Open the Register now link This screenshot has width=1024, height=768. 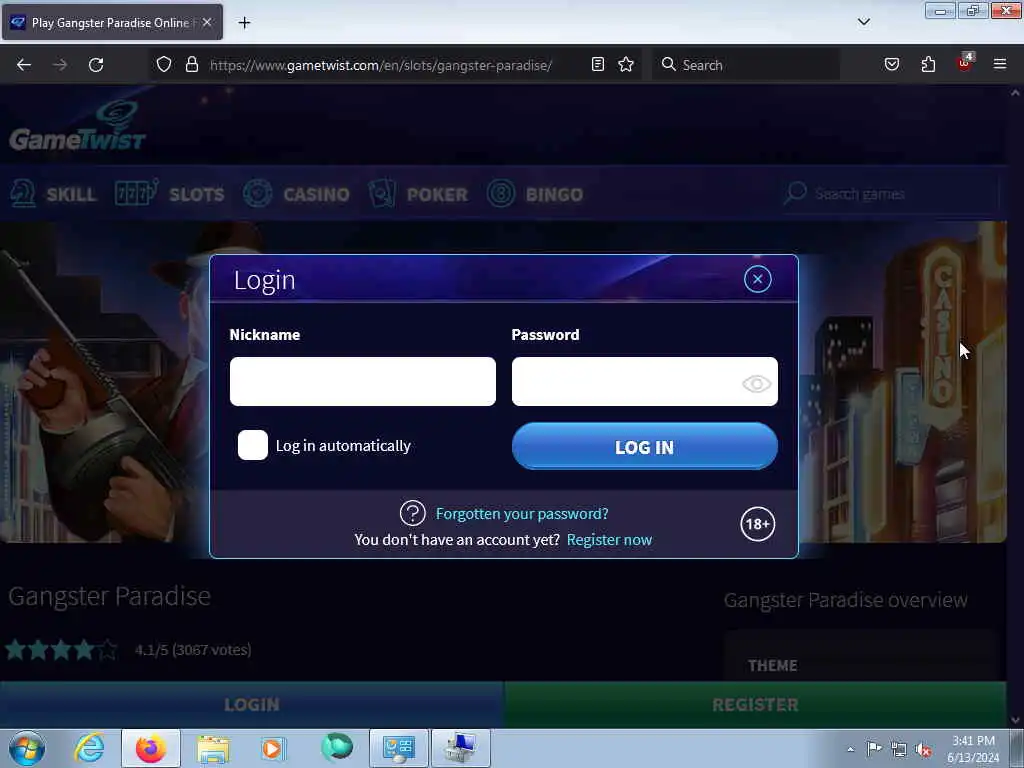click(609, 539)
